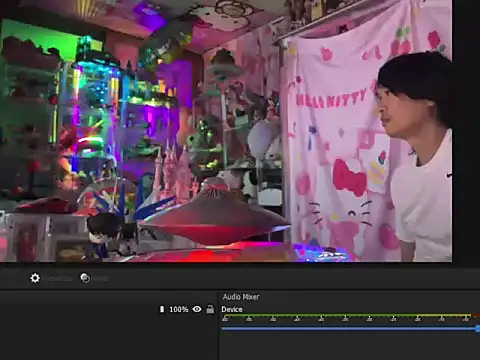480x360 pixels.
Task: Click the faded Filters text label
Action: coord(100,278)
